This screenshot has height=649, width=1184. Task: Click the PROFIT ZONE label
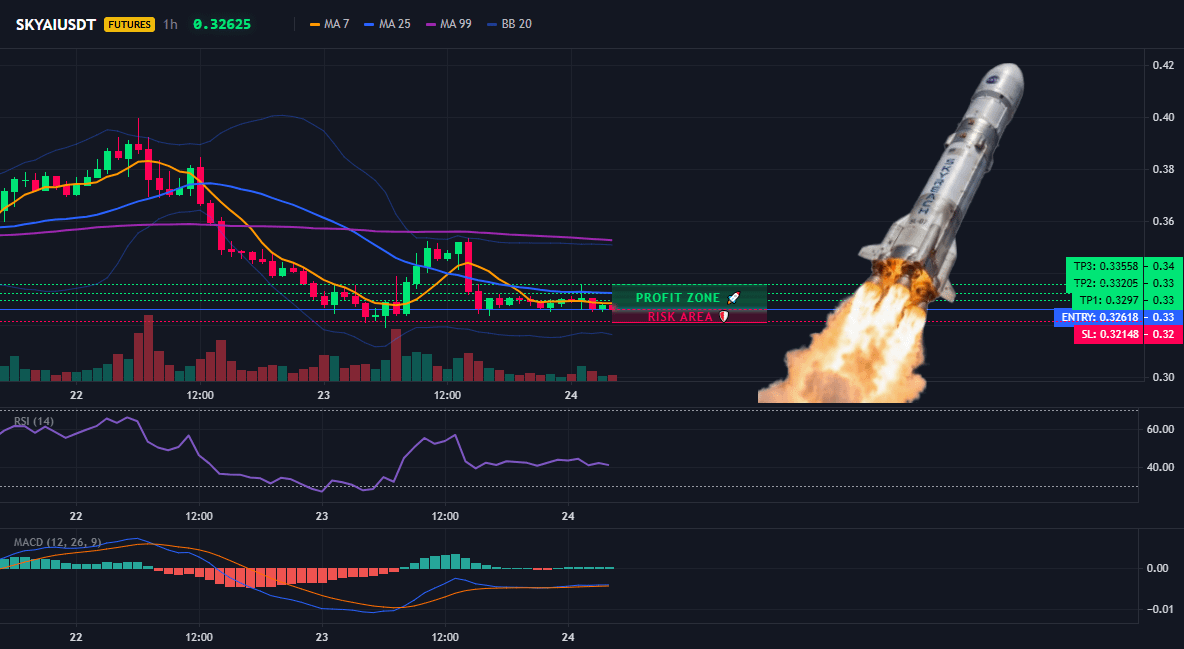pyautogui.click(x=677, y=298)
